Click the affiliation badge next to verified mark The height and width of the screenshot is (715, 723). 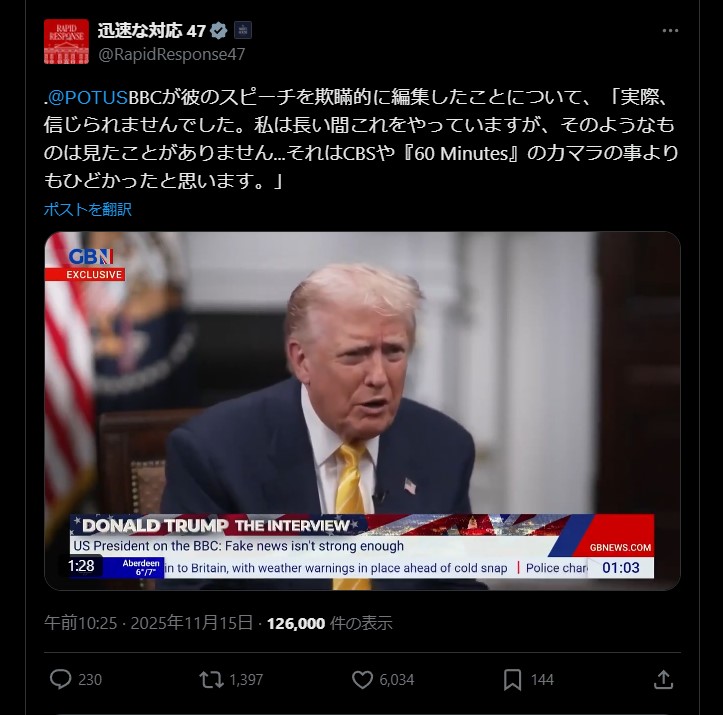243,31
